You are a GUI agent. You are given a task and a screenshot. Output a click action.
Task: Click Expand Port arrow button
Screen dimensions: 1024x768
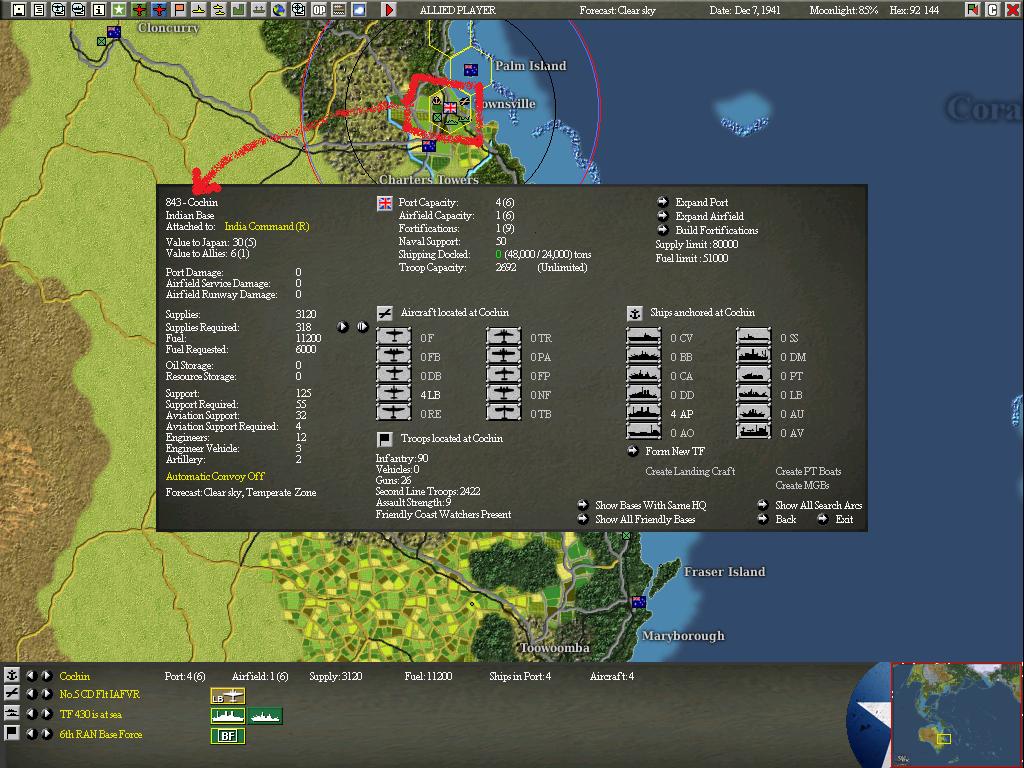(663, 202)
